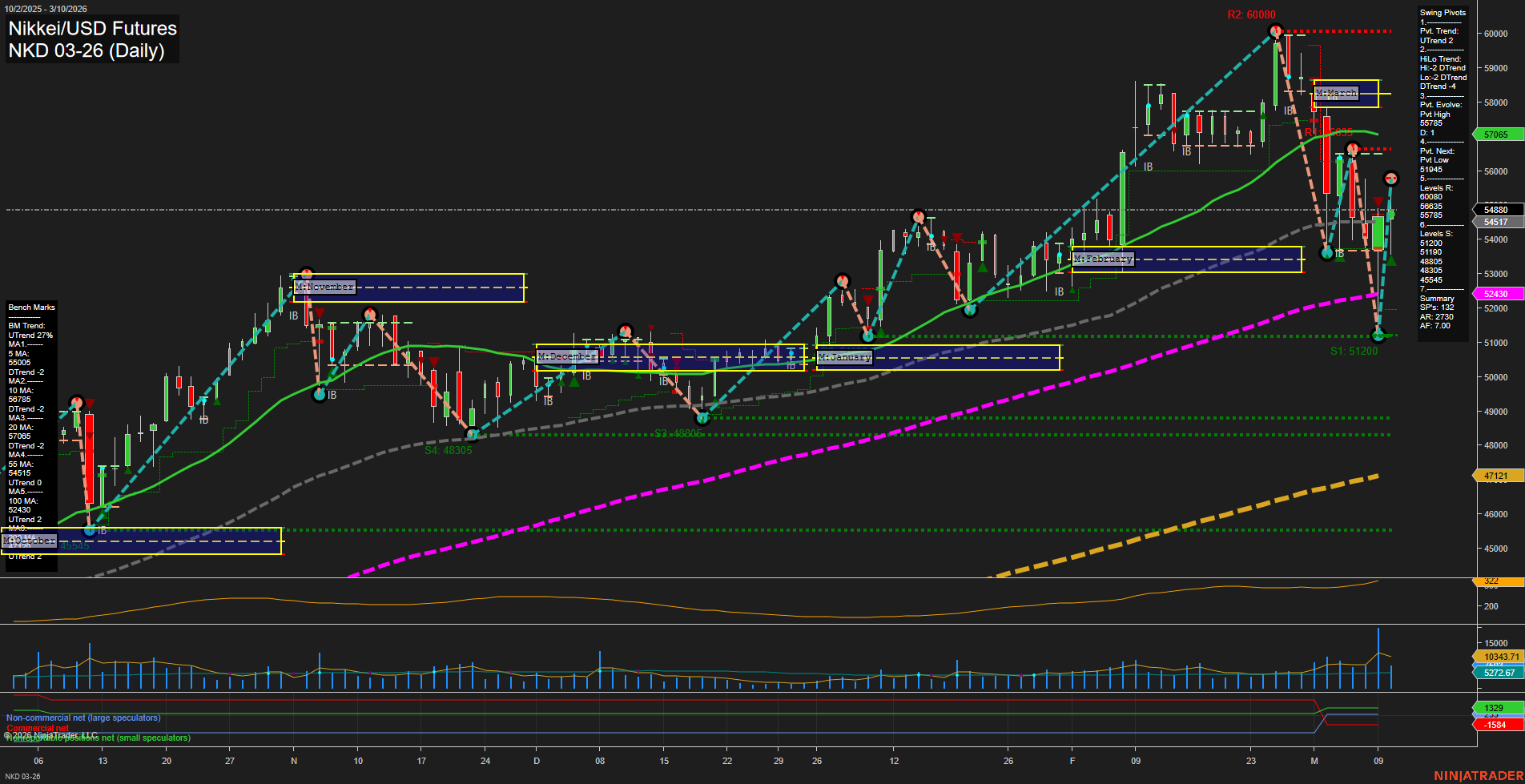
Task: Click the green 57065 level marker on the price axis
Action: tap(1497, 134)
